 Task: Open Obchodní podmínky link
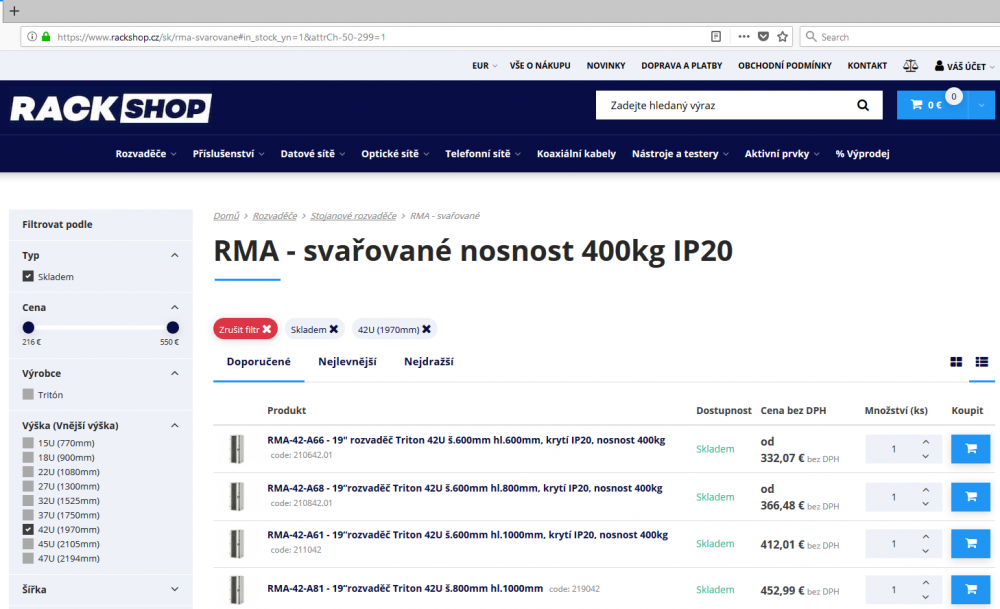click(784, 66)
